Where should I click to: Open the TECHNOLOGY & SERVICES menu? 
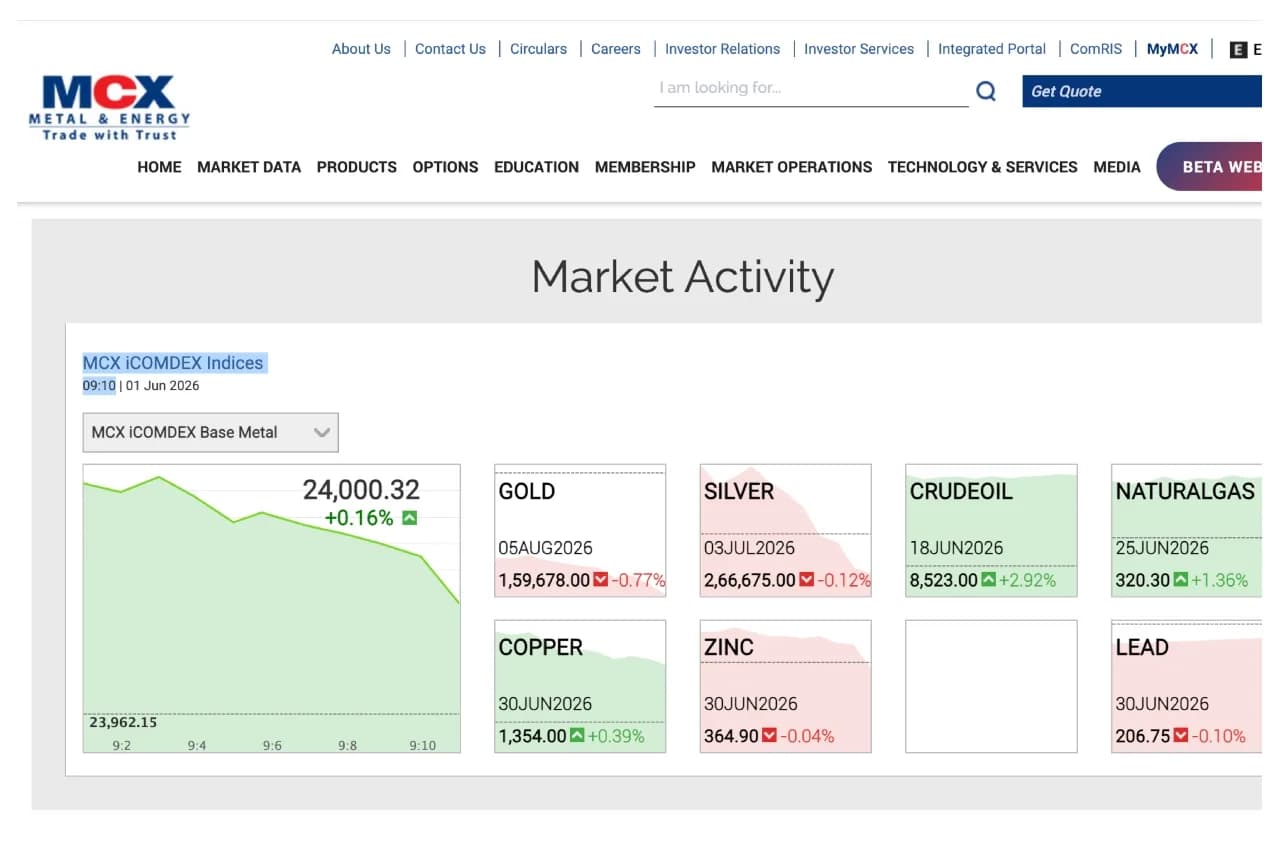(x=983, y=167)
